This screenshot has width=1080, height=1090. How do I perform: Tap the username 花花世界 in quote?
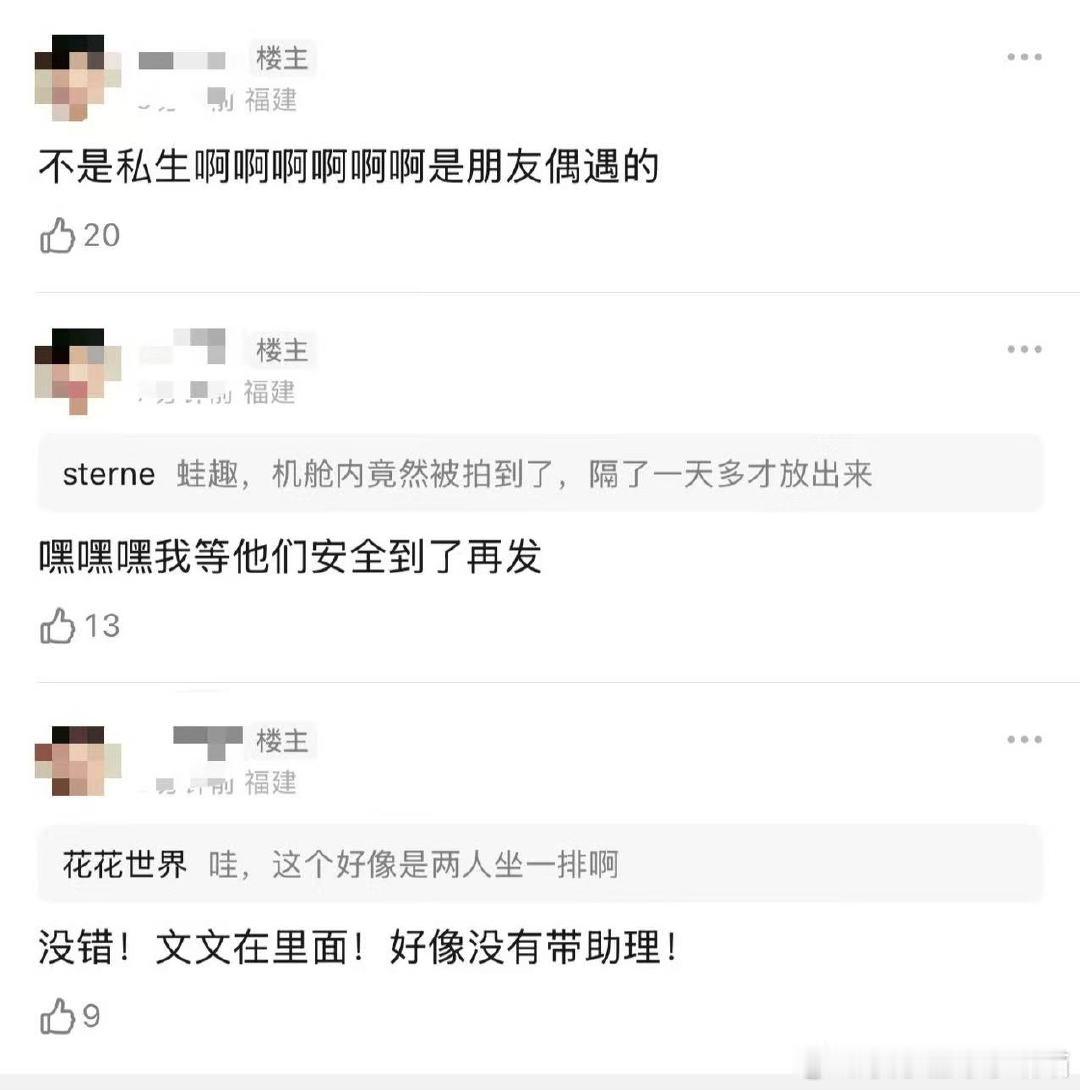click(125, 865)
